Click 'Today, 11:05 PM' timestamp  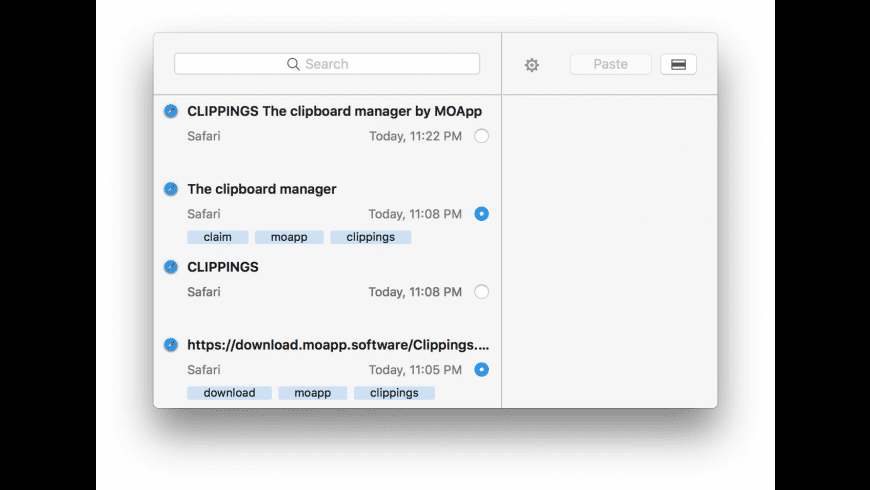[415, 370]
